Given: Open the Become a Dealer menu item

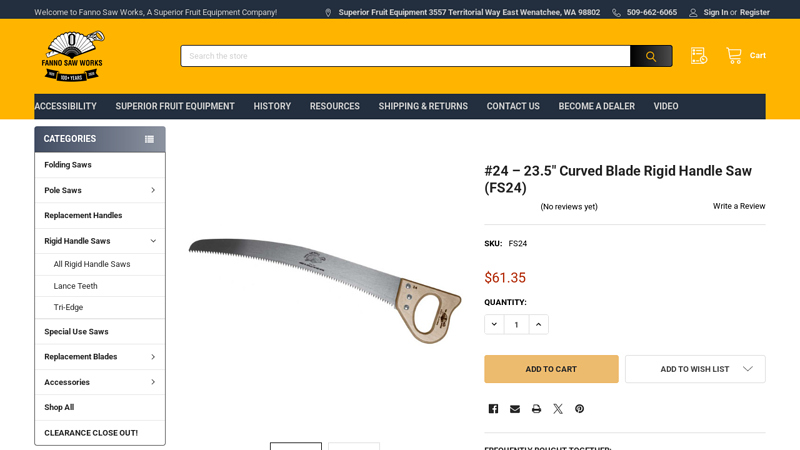Looking at the screenshot, I should tap(596, 106).
